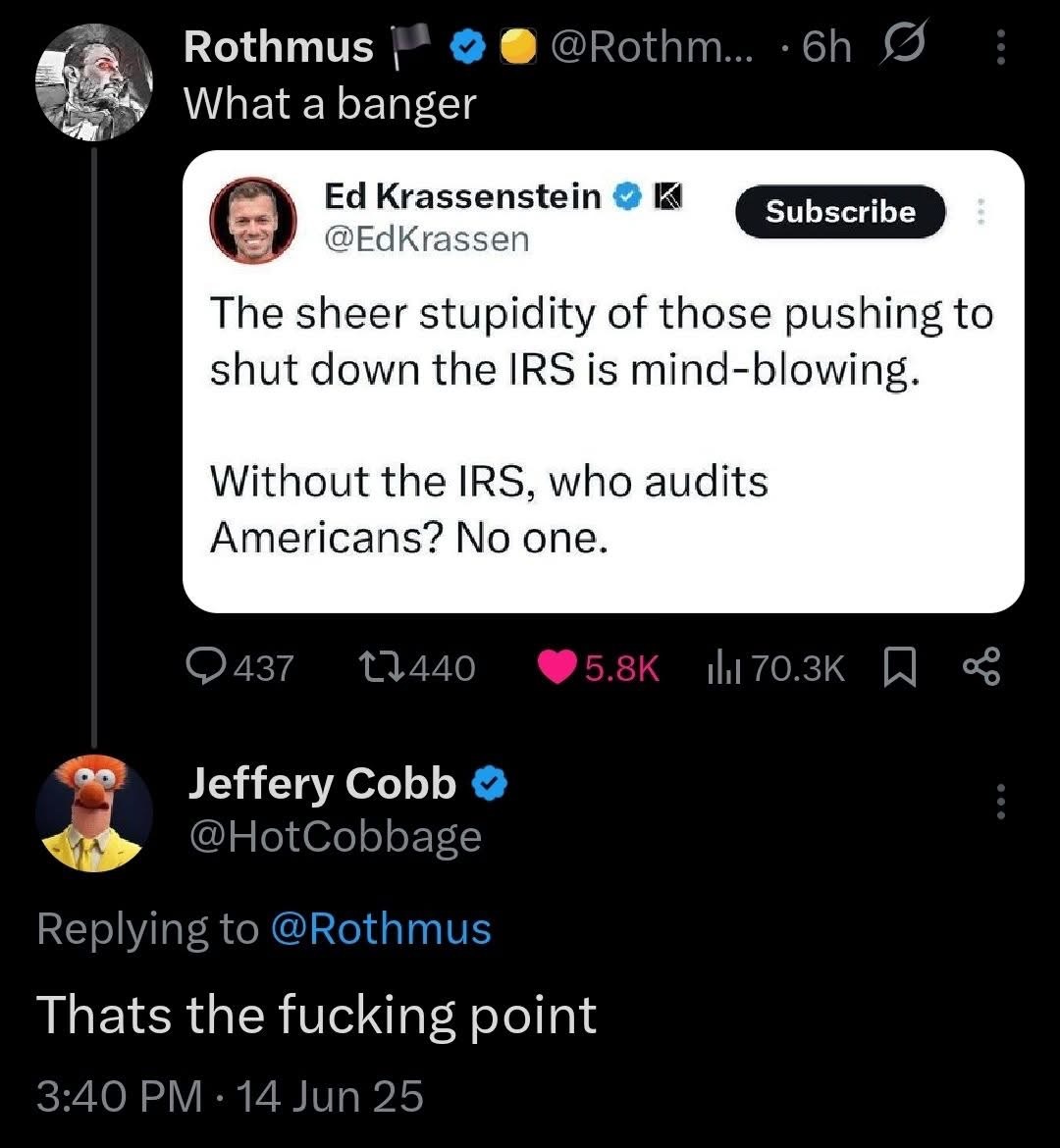This screenshot has width=1060, height=1148.
Task: Open more options menu on Rothmus post
Action: (1000, 47)
